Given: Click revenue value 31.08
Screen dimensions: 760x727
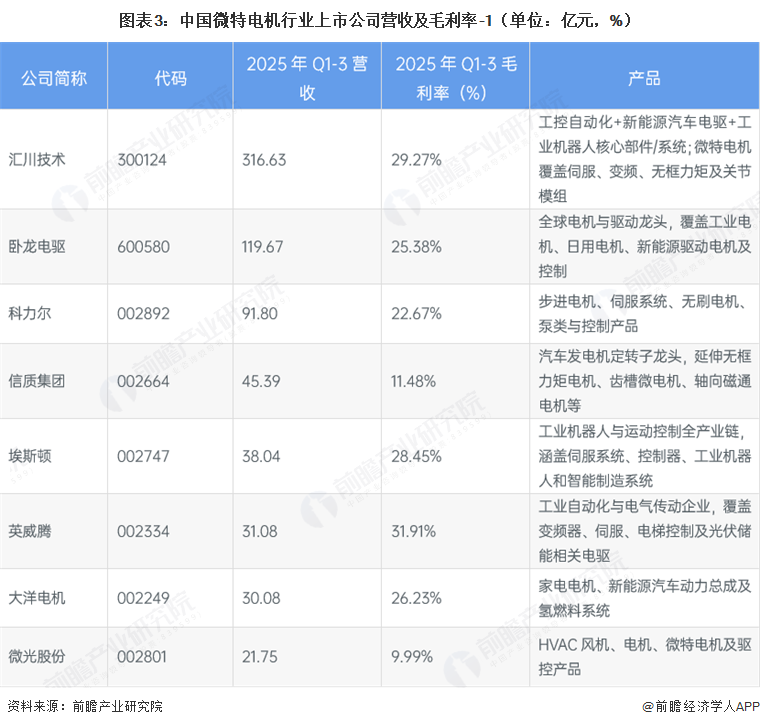Looking at the screenshot, I should click(260, 531).
